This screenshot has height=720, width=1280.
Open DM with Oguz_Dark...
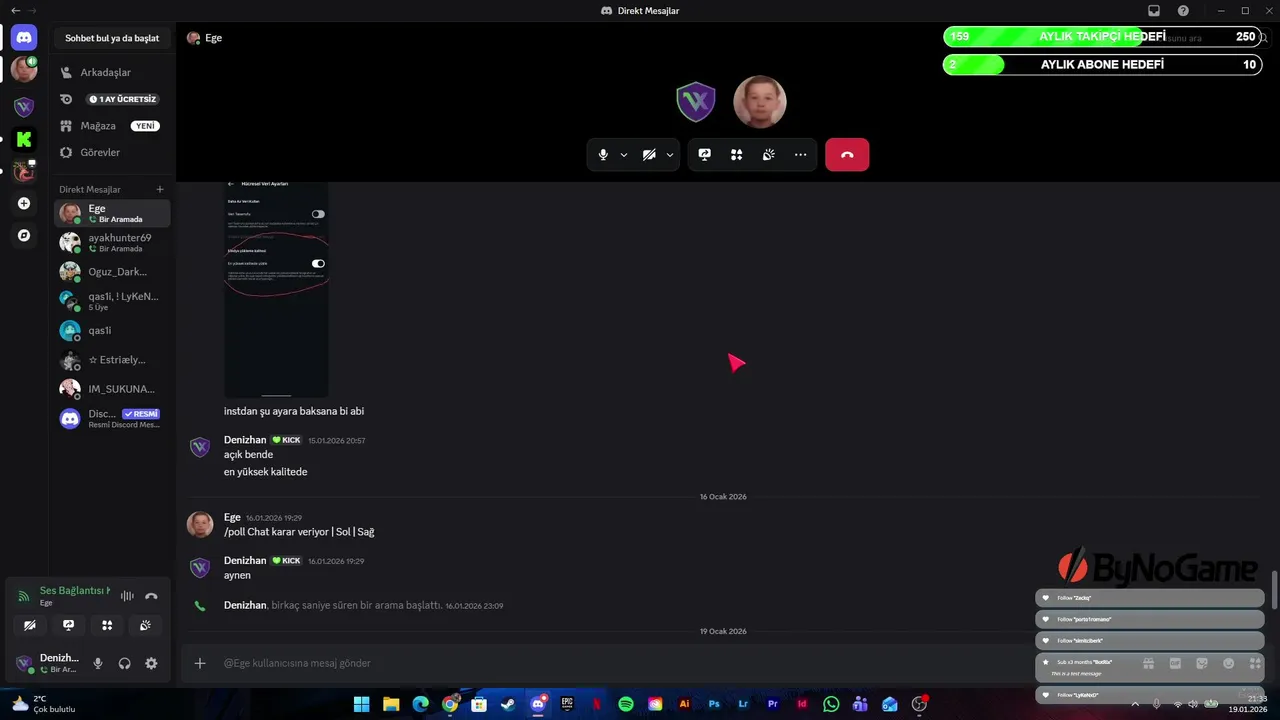point(113,272)
